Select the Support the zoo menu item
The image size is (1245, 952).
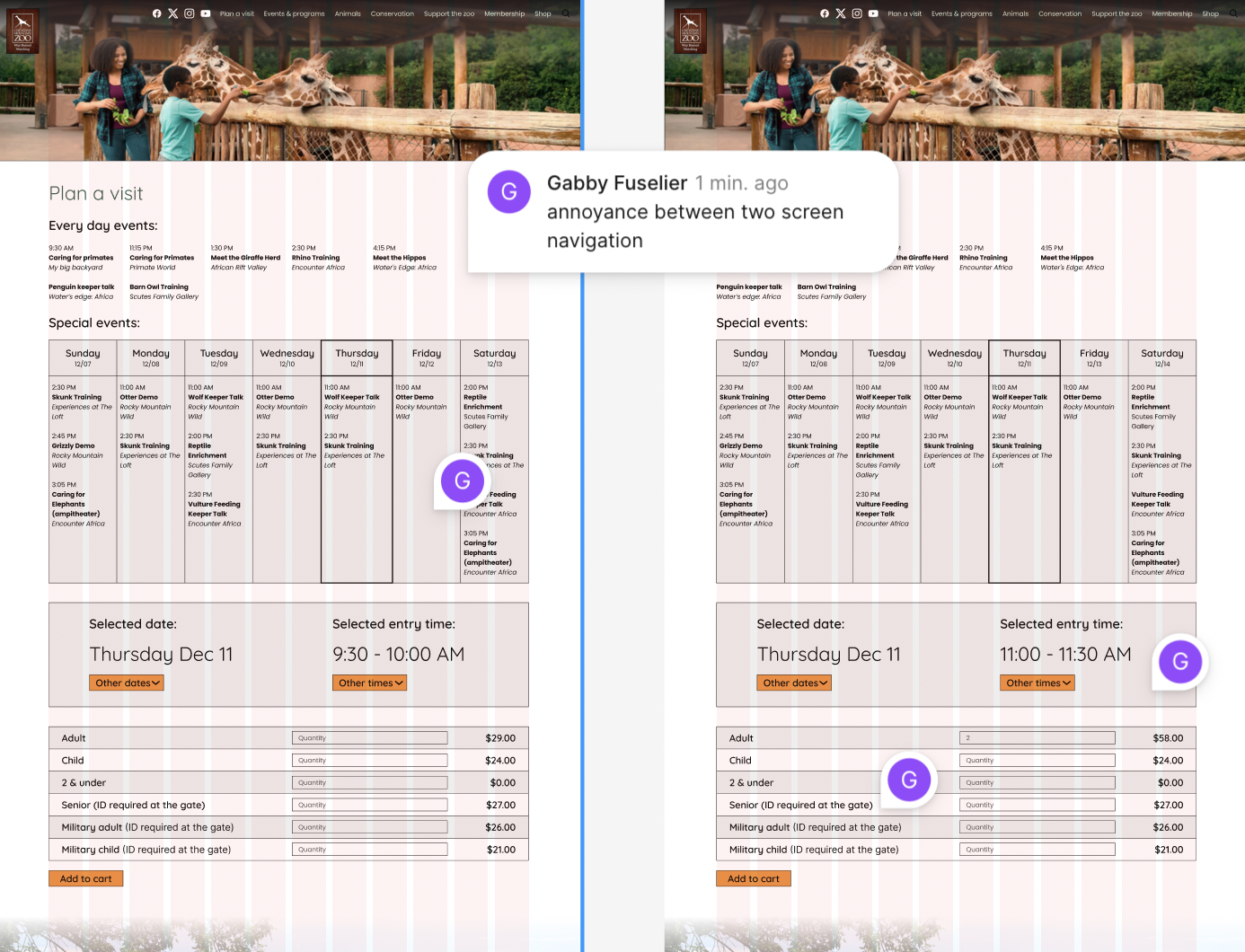click(x=449, y=13)
